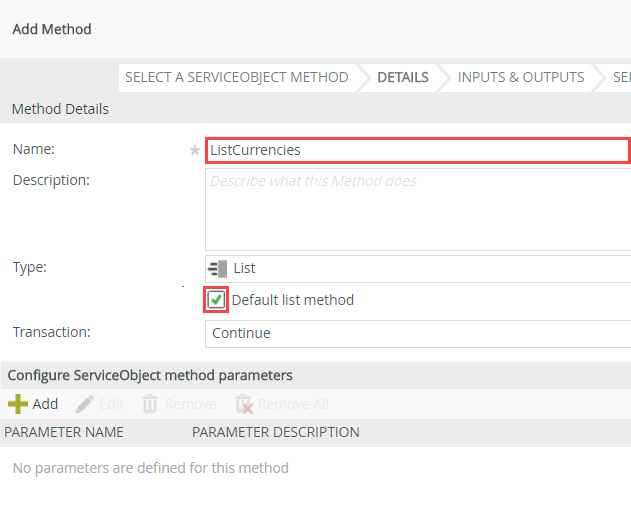Select the partially visible fourth wizard step
The height and width of the screenshot is (515, 631).
620,77
